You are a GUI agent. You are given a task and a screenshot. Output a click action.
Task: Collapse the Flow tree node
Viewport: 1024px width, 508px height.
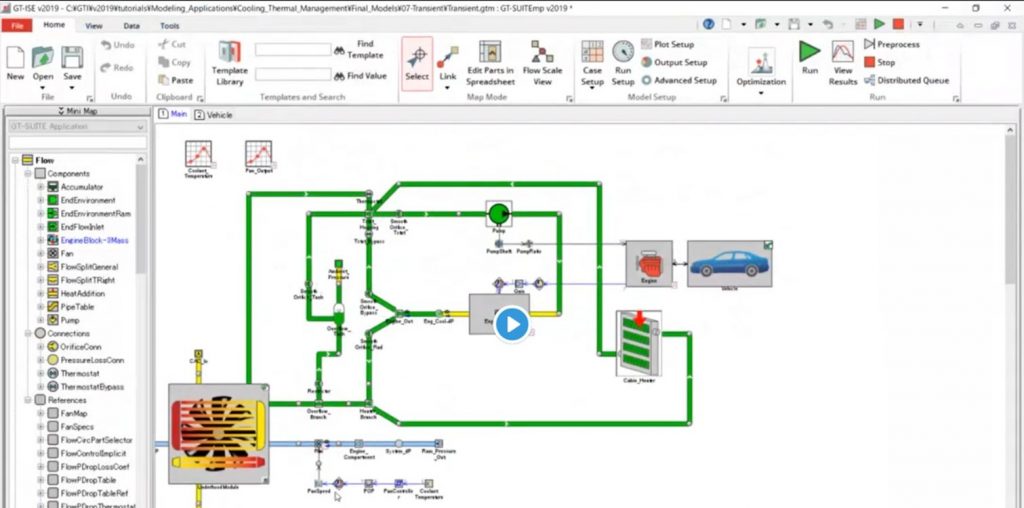tap(16, 160)
